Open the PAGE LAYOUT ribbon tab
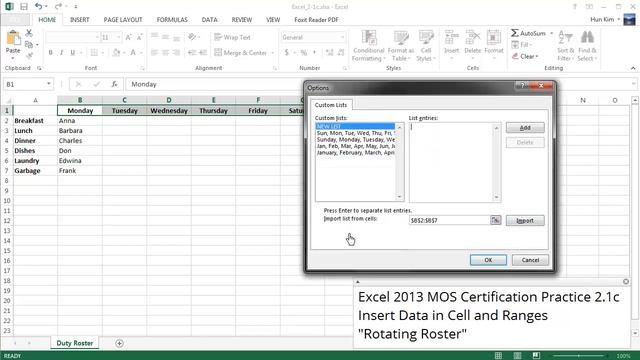Screen dimensions: 640x360 [x=123, y=20]
